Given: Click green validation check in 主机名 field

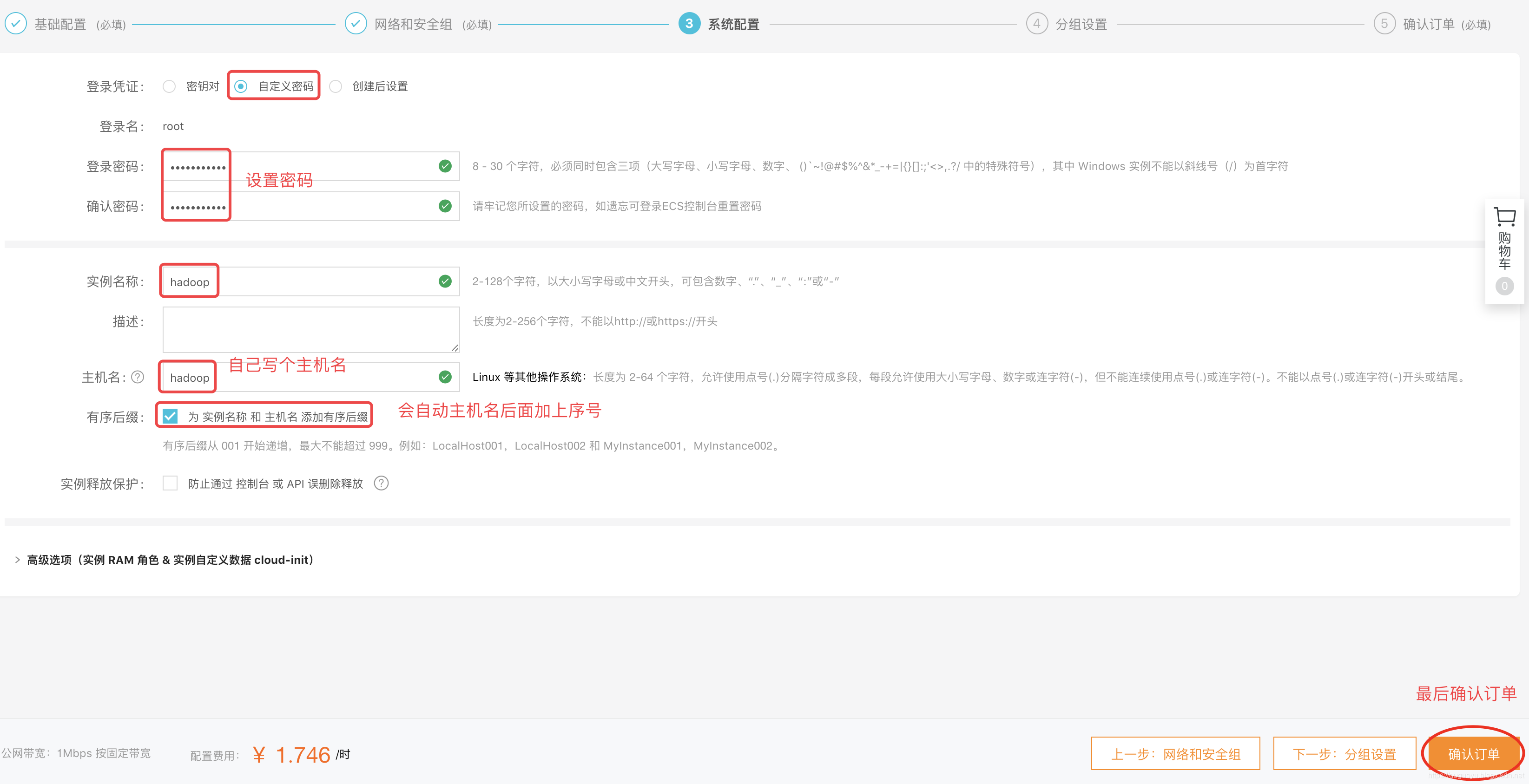Looking at the screenshot, I should point(445,377).
